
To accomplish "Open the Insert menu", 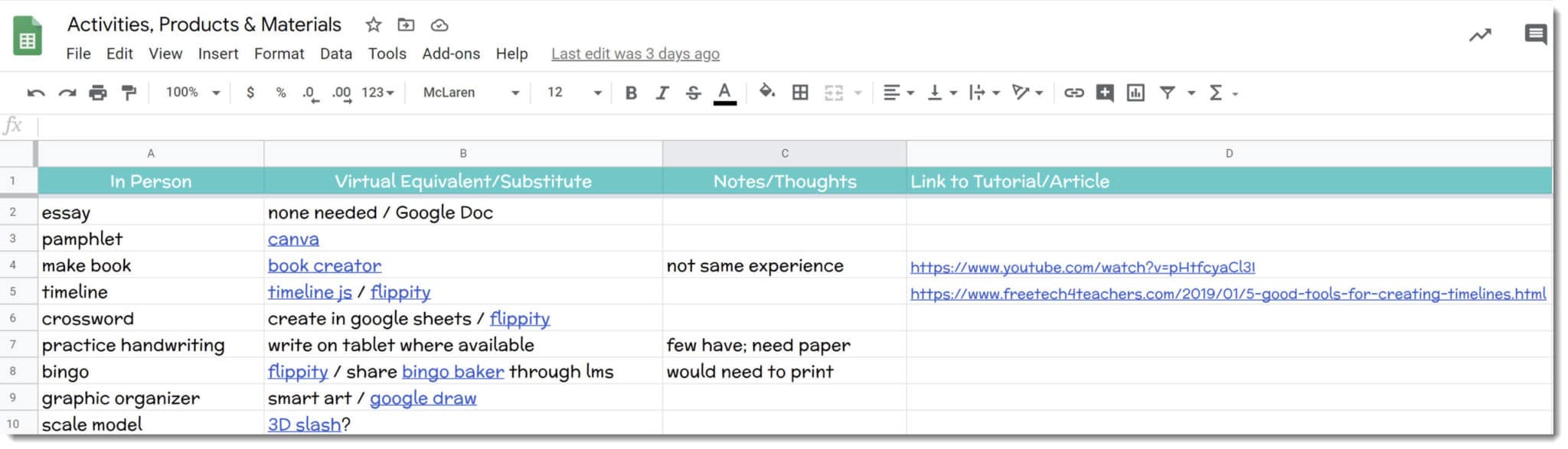I will [x=218, y=54].
